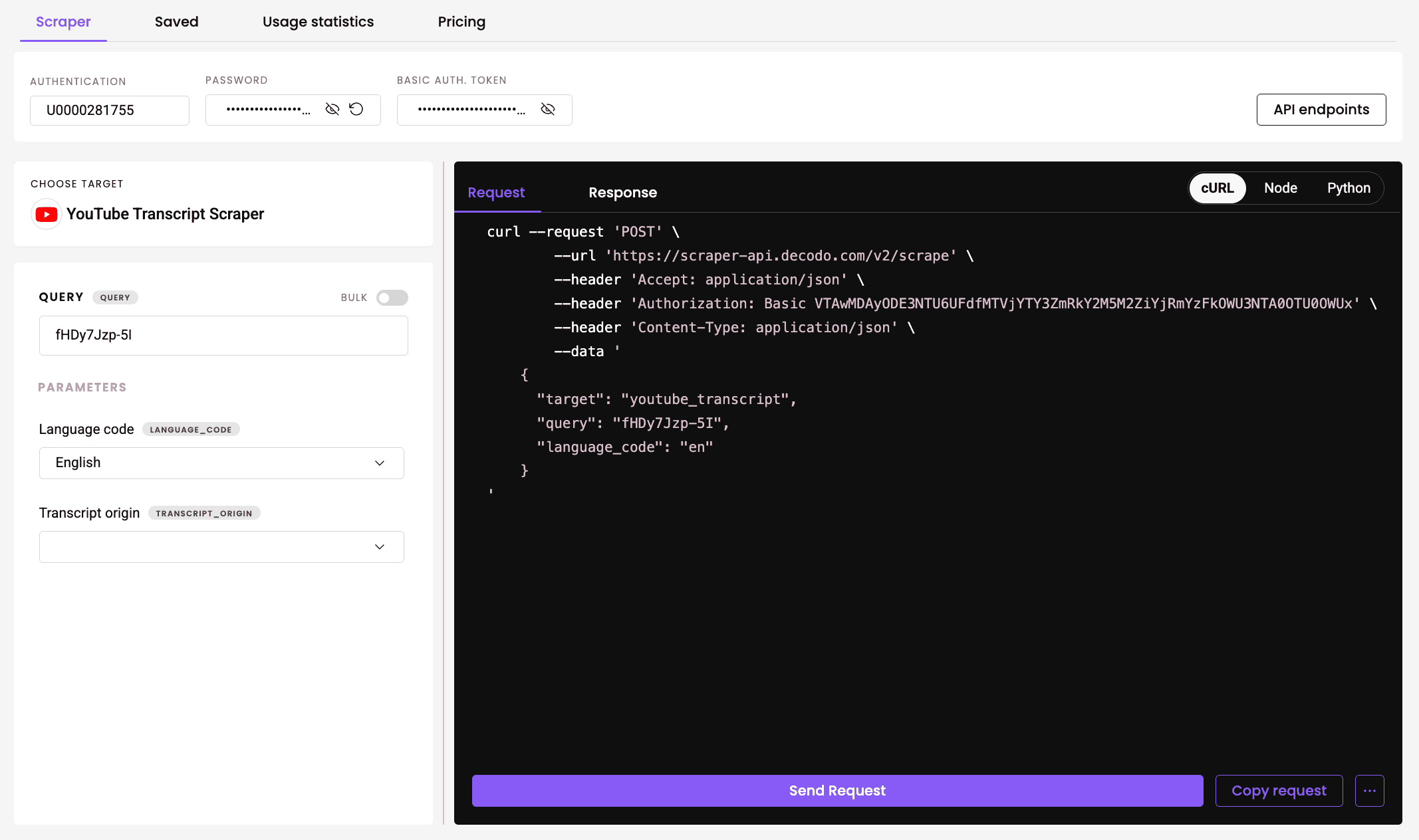Click the PARAMETERS heading
Viewport: 1419px width, 840px height.
tap(82, 387)
